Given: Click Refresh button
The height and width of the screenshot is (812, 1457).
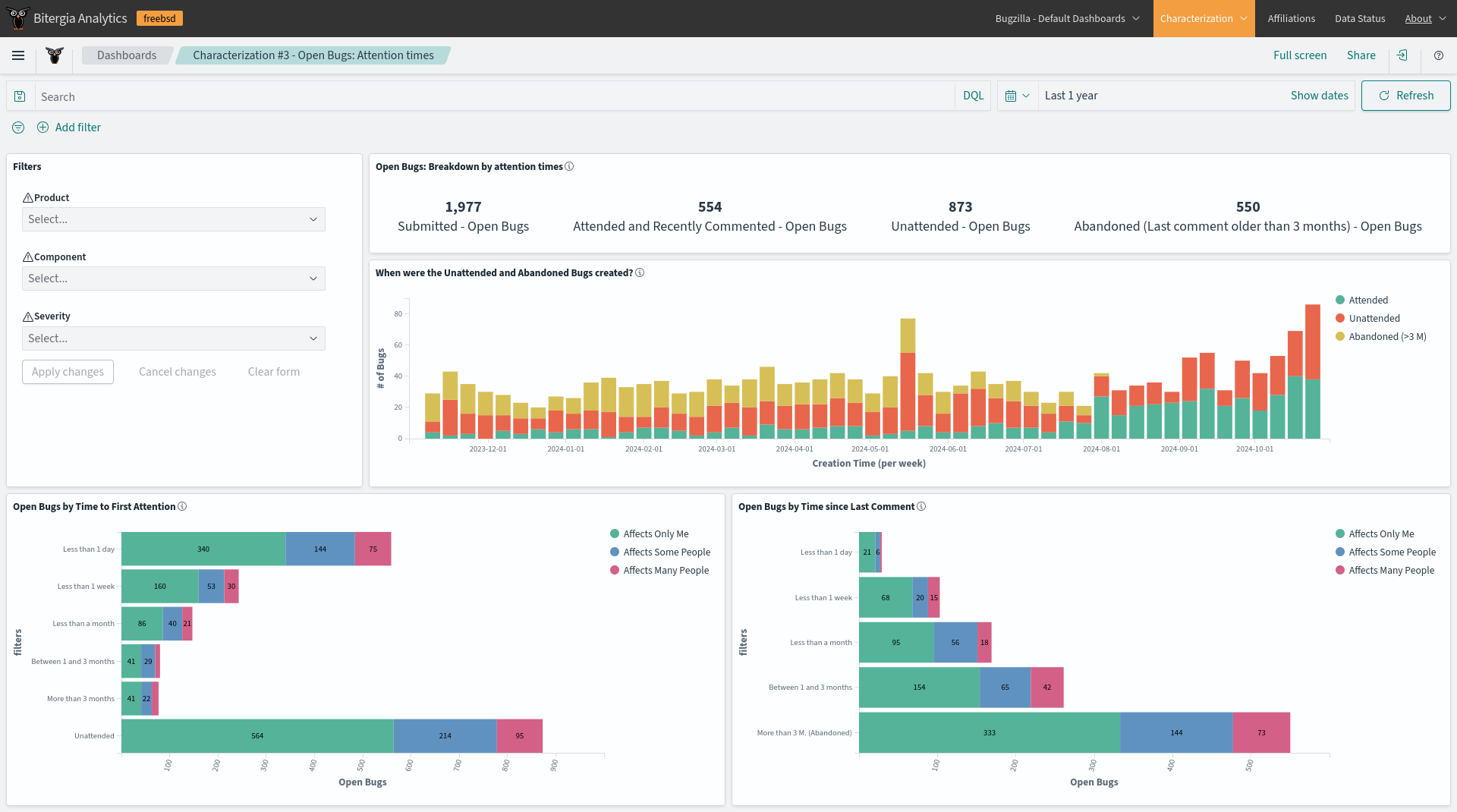Looking at the screenshot, I should coord(1405,96).
